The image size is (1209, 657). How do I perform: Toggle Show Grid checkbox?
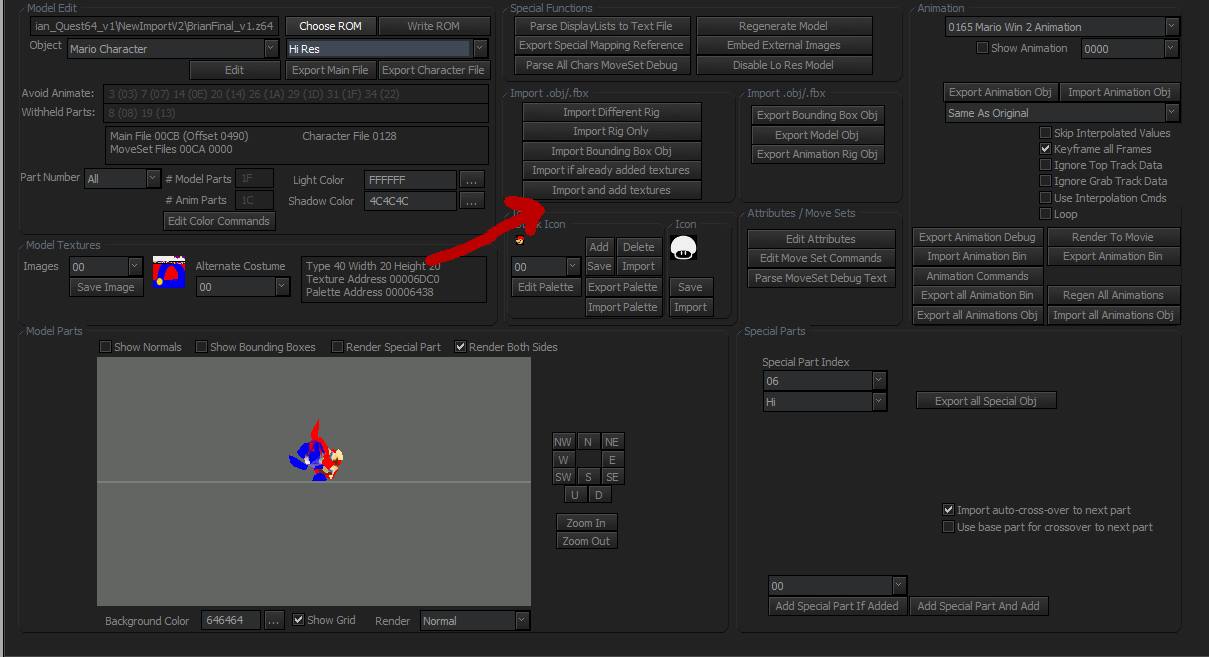(x=299, y=620)
